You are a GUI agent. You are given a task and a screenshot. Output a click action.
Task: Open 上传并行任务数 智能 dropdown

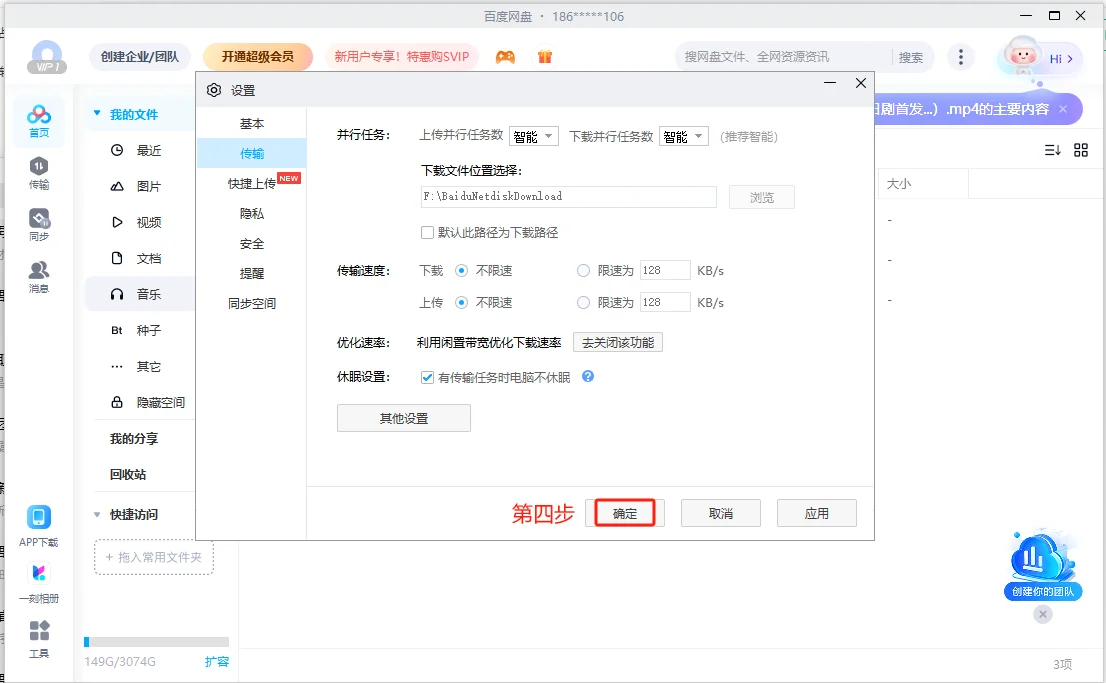tap(534, 136)
